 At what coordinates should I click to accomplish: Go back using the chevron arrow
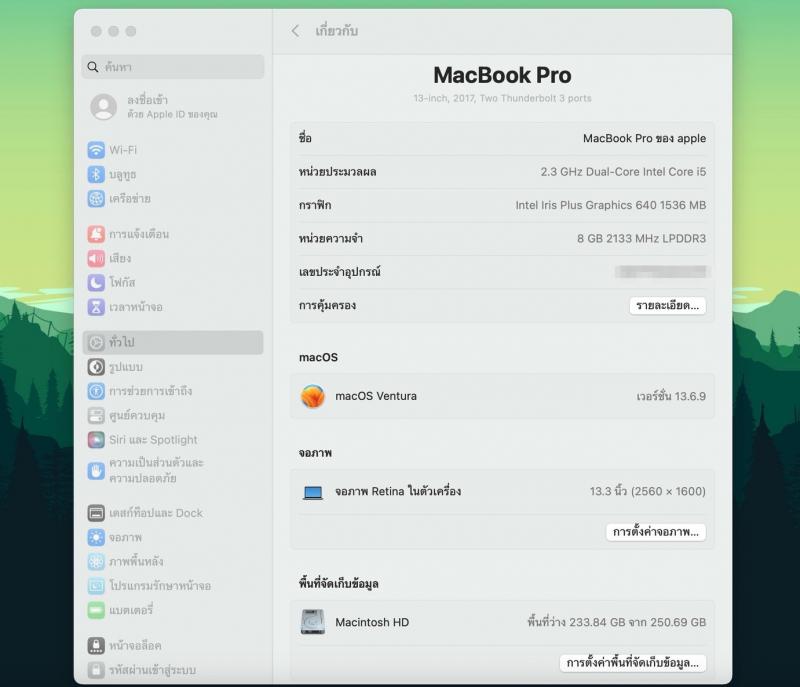pyautogui.click(x=295, y=31)
